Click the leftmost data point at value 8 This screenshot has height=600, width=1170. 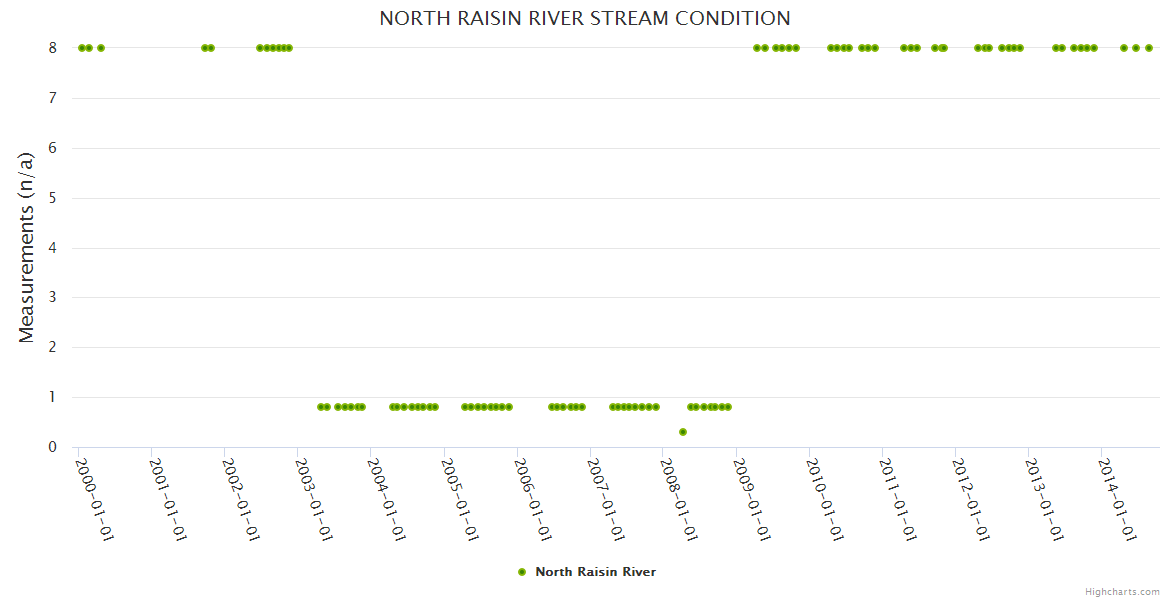82,48
